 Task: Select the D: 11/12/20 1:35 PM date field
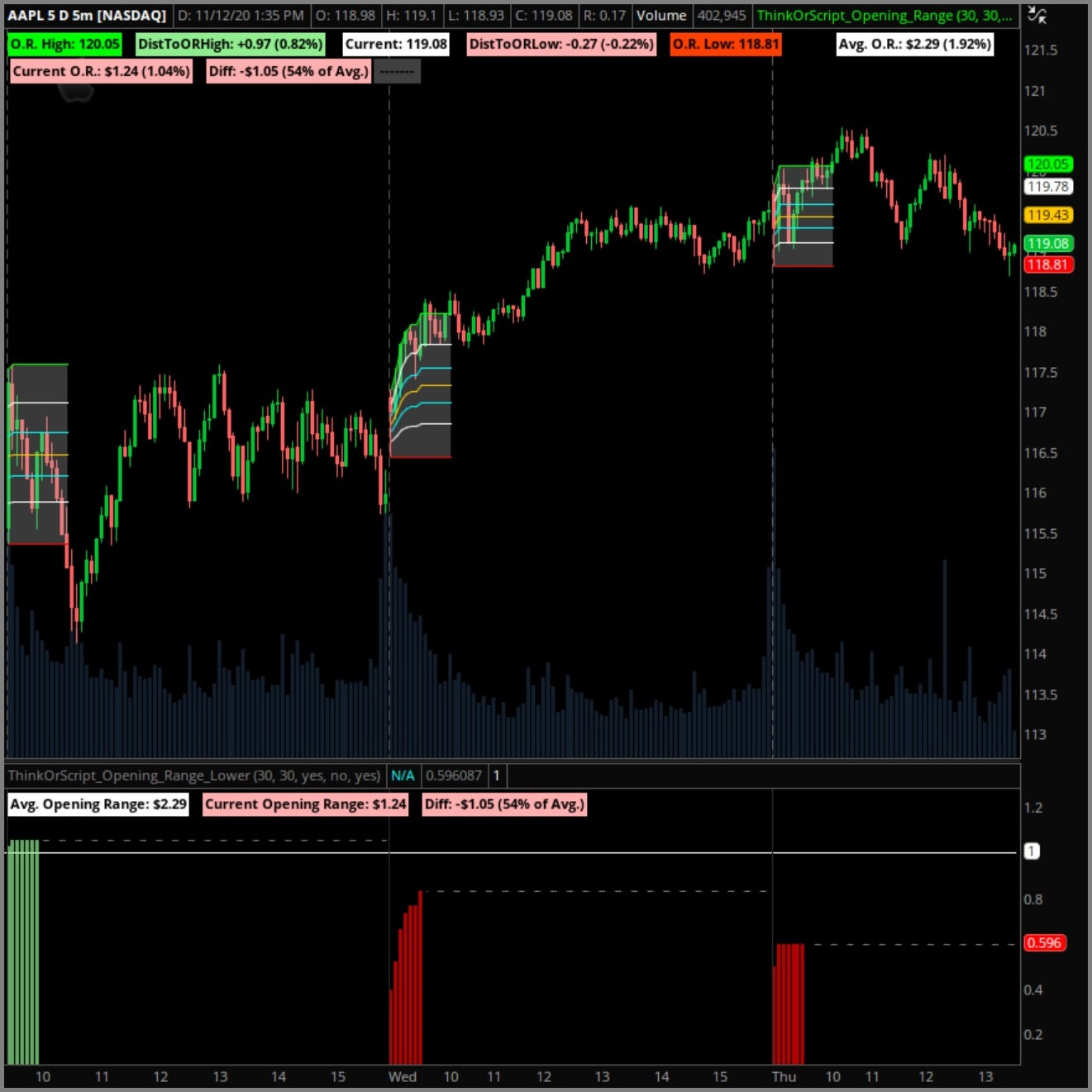click(x=241, y=15)
